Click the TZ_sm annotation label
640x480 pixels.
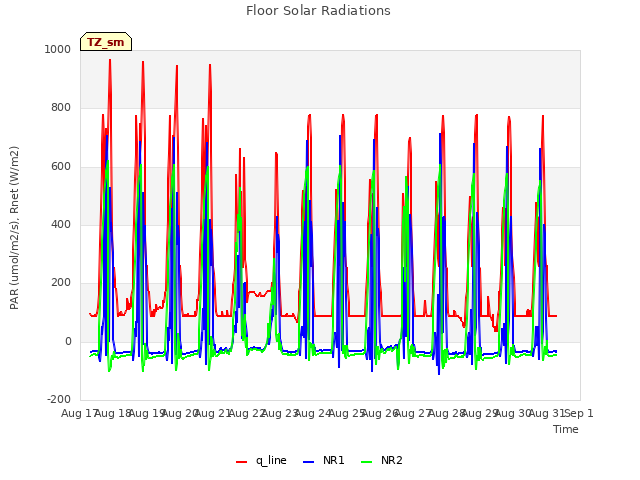106,42
